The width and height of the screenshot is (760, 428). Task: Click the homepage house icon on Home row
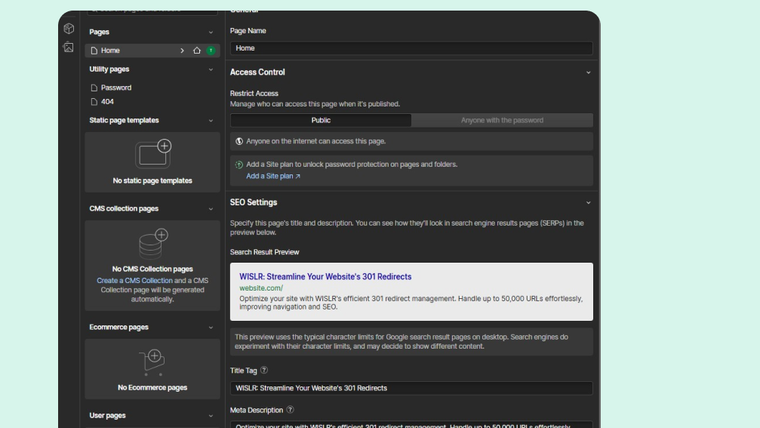[197, 50]
